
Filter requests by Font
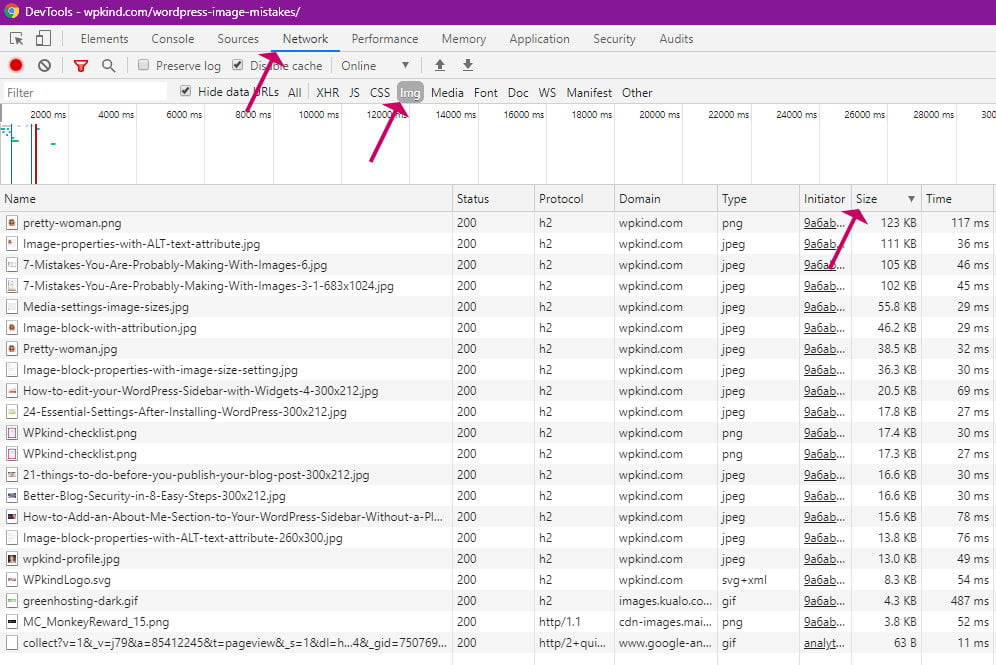[486, 93]
